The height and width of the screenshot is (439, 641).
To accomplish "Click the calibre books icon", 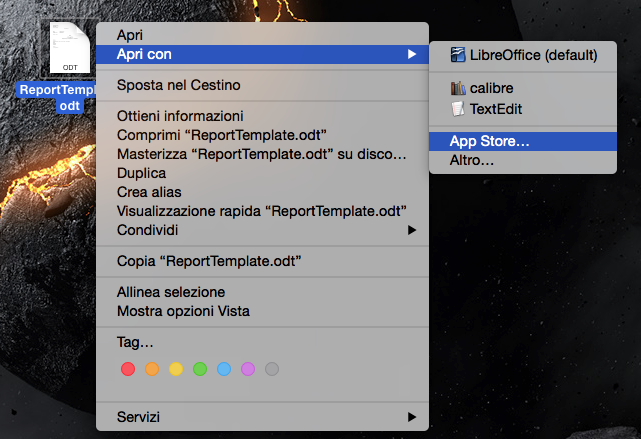I will pos(458,88).
